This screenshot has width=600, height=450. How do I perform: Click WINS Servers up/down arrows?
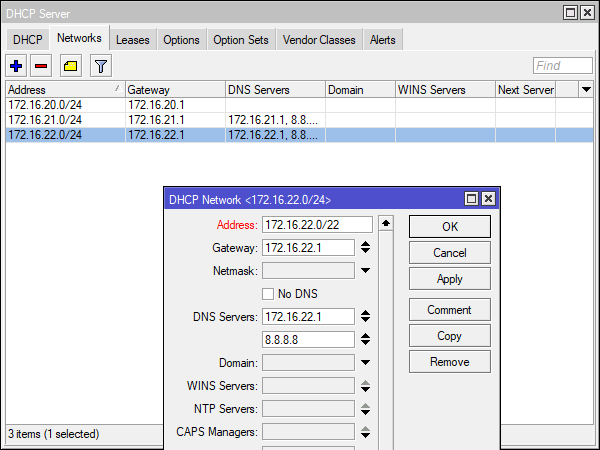[x=365, y=386]
